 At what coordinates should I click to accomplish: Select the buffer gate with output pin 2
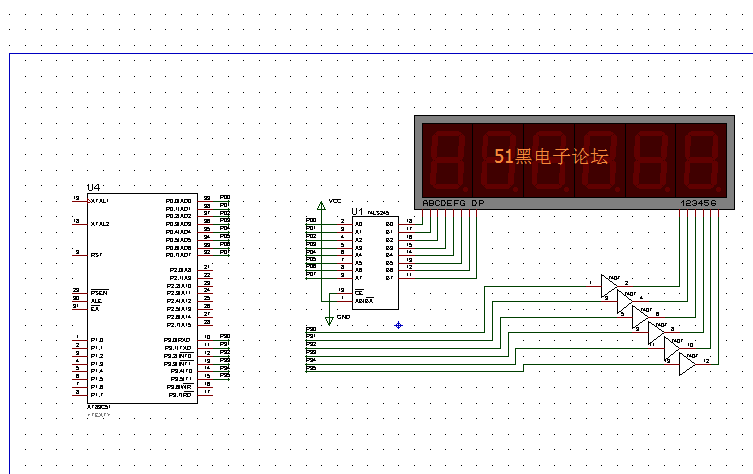click(x=609, y=286)
